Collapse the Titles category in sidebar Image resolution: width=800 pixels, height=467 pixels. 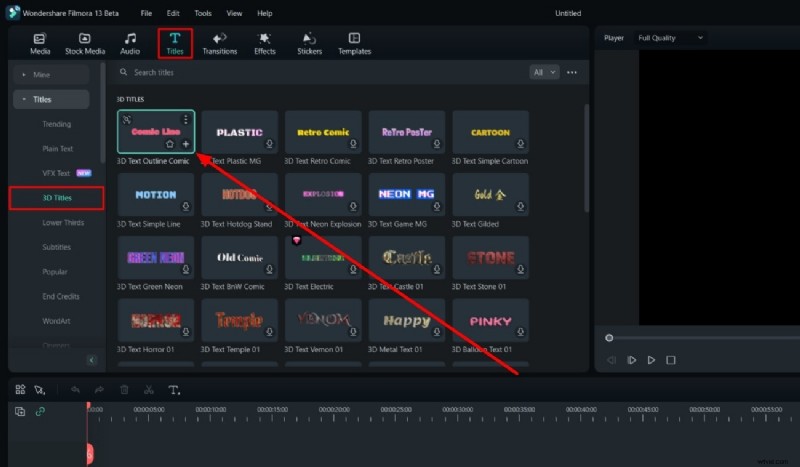(42, 100)
